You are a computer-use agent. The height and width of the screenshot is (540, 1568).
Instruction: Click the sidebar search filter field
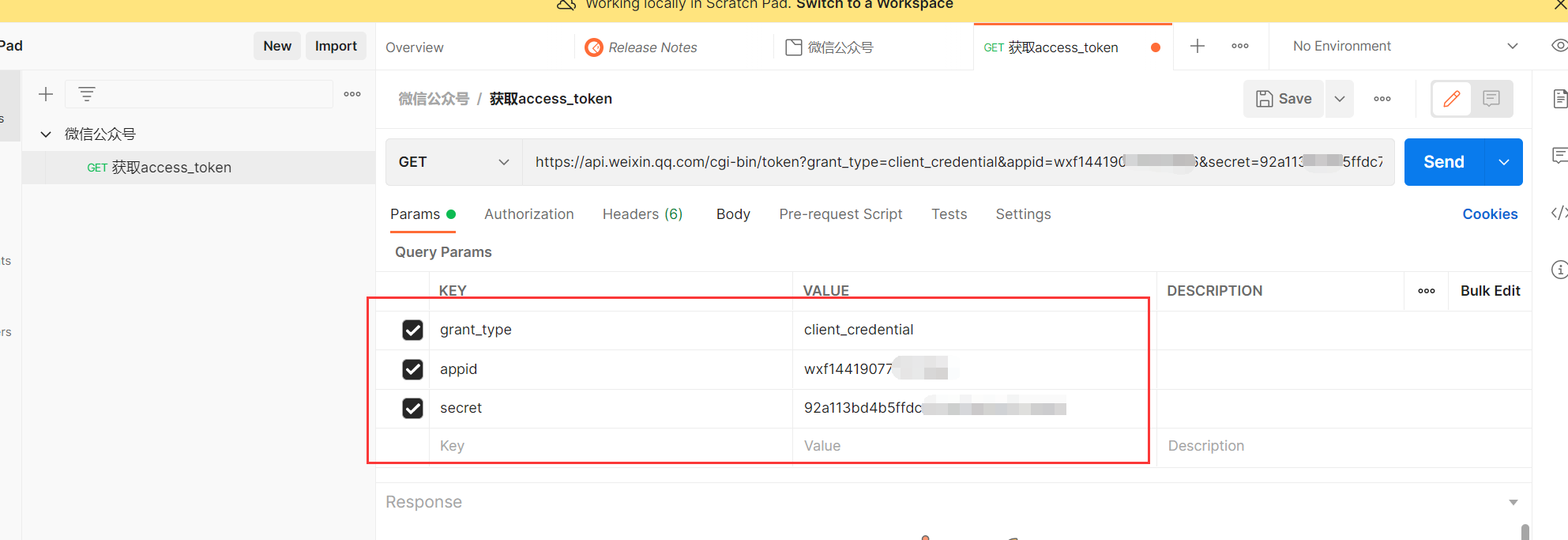point(199,94)
